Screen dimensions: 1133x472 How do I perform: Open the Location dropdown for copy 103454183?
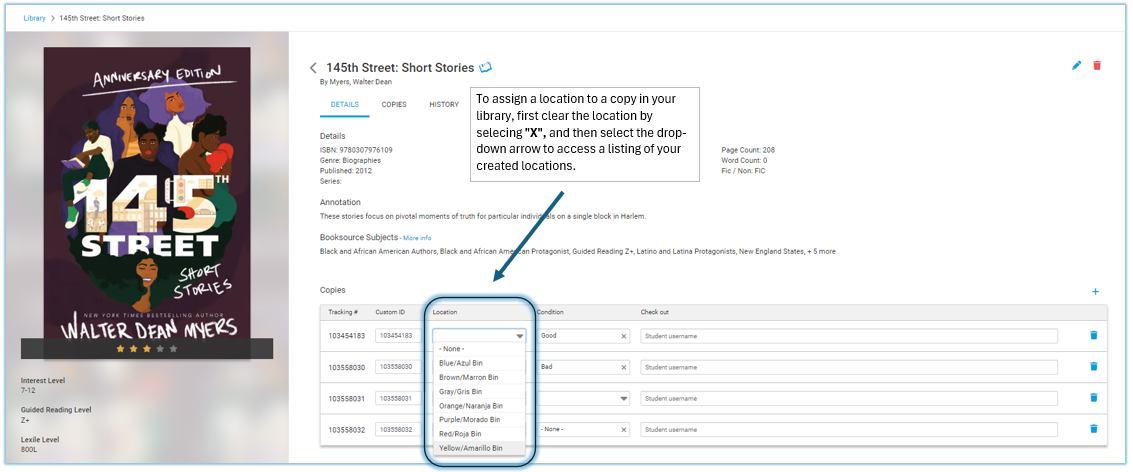point(519,336)
